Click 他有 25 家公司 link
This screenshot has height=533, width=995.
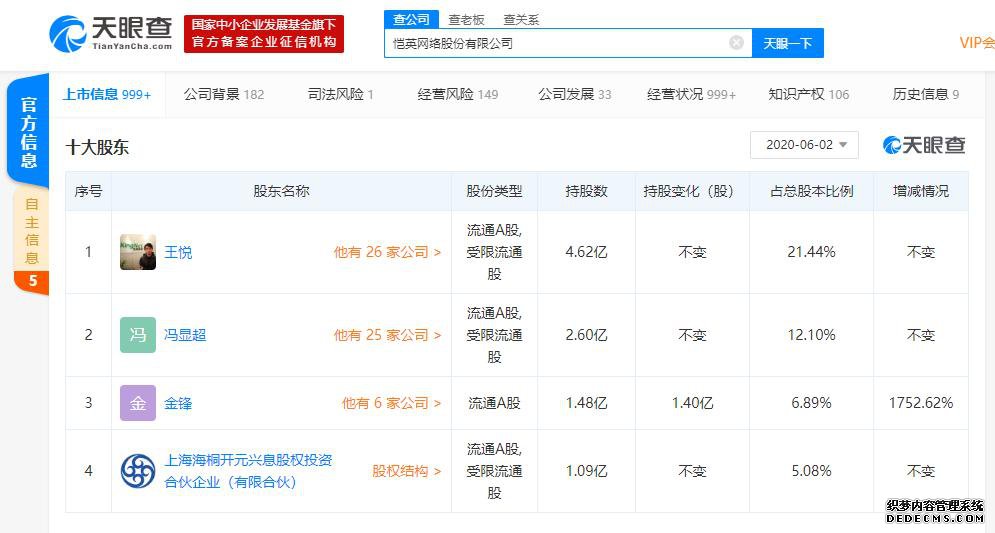(x=387, y=335)
